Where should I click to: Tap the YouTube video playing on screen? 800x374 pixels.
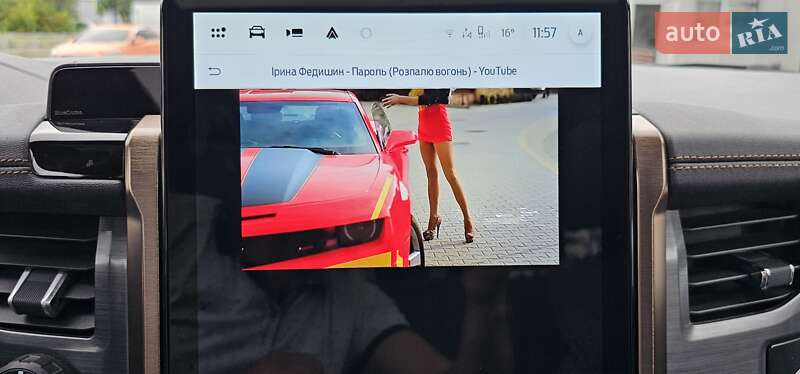point(399,178)
